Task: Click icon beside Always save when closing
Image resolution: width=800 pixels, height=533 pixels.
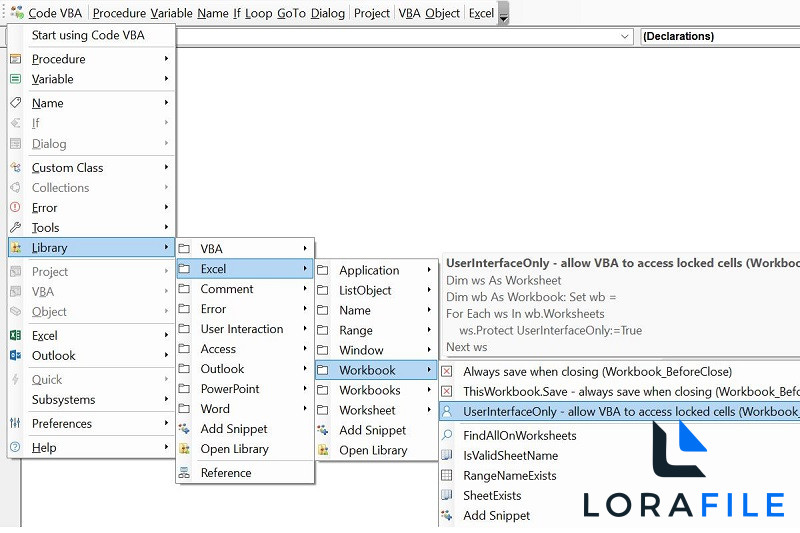Action: pyautogui.click(x=446, y=371)
